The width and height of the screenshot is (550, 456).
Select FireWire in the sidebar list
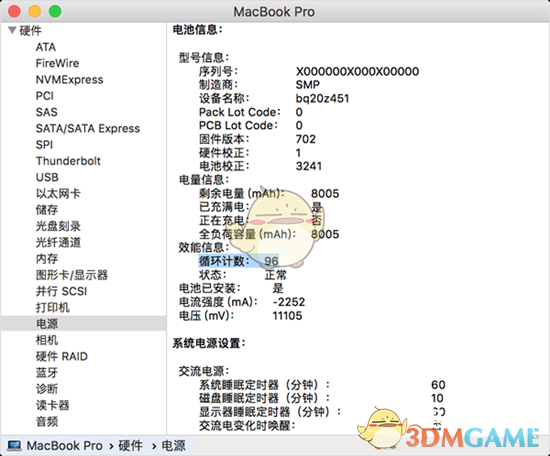pos(58,63)
